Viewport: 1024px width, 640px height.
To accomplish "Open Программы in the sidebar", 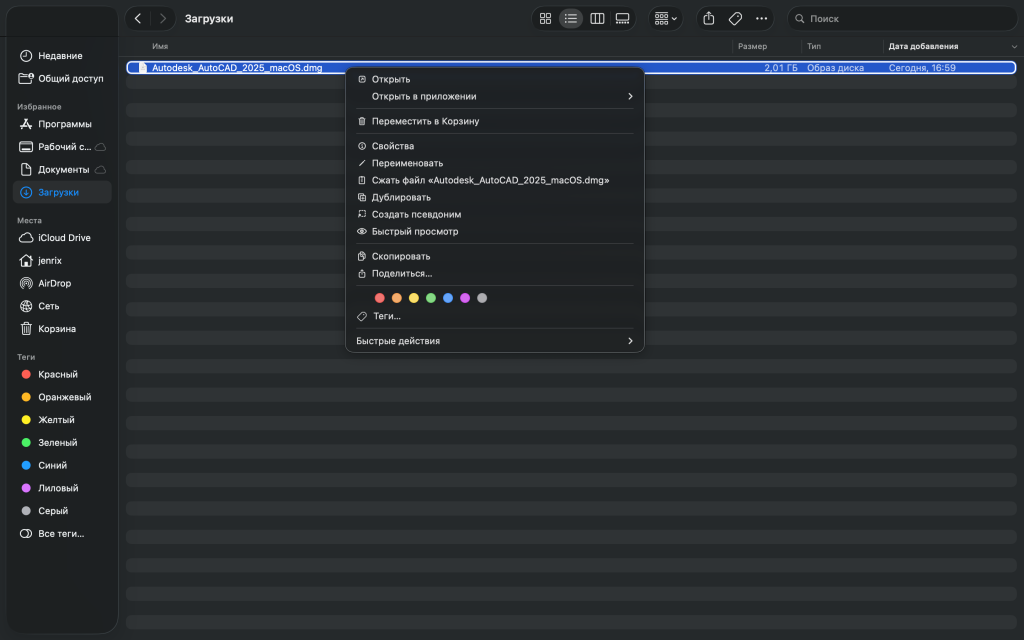I will (x=62, y=124).
